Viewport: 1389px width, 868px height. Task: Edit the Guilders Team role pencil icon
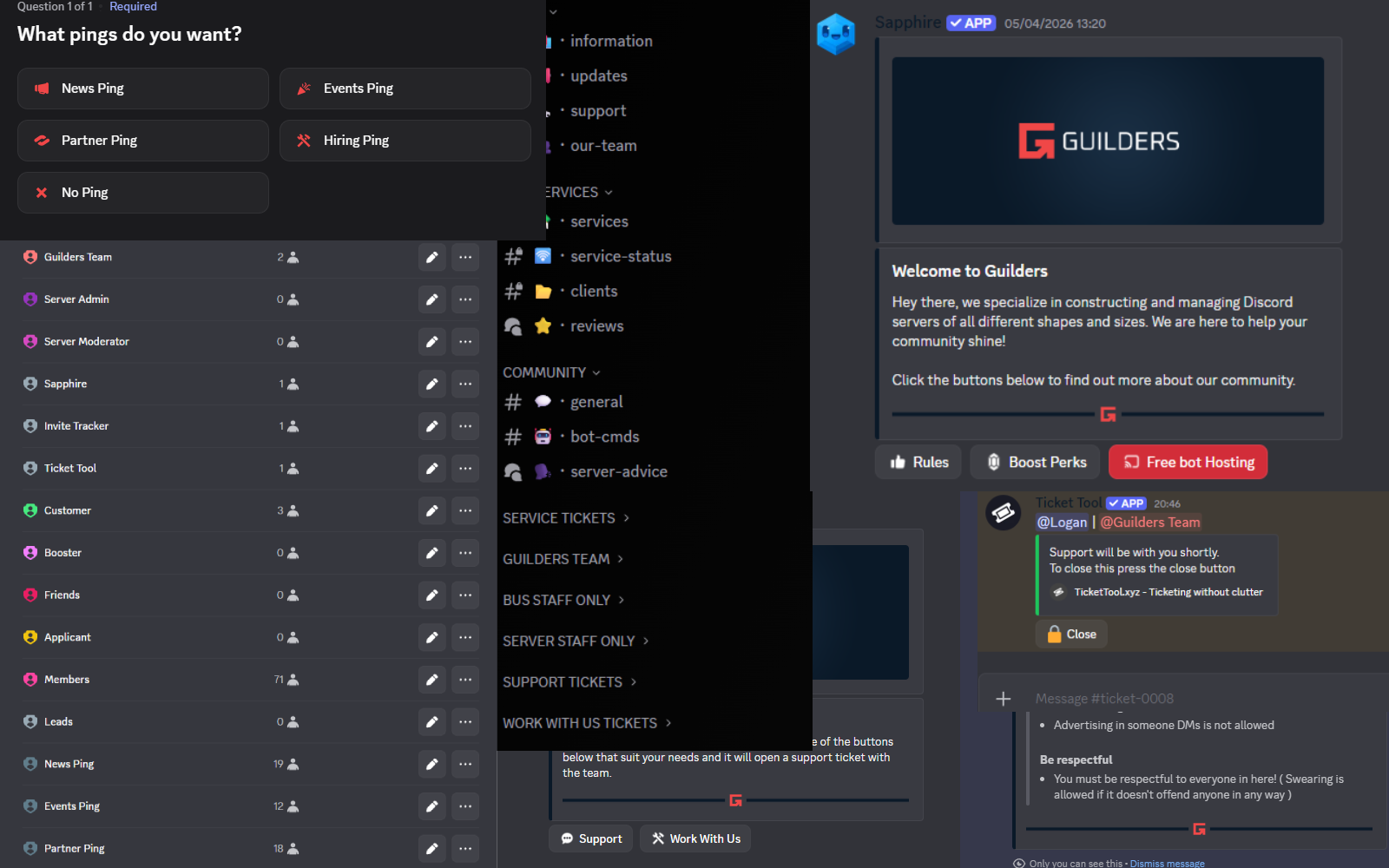431,257
